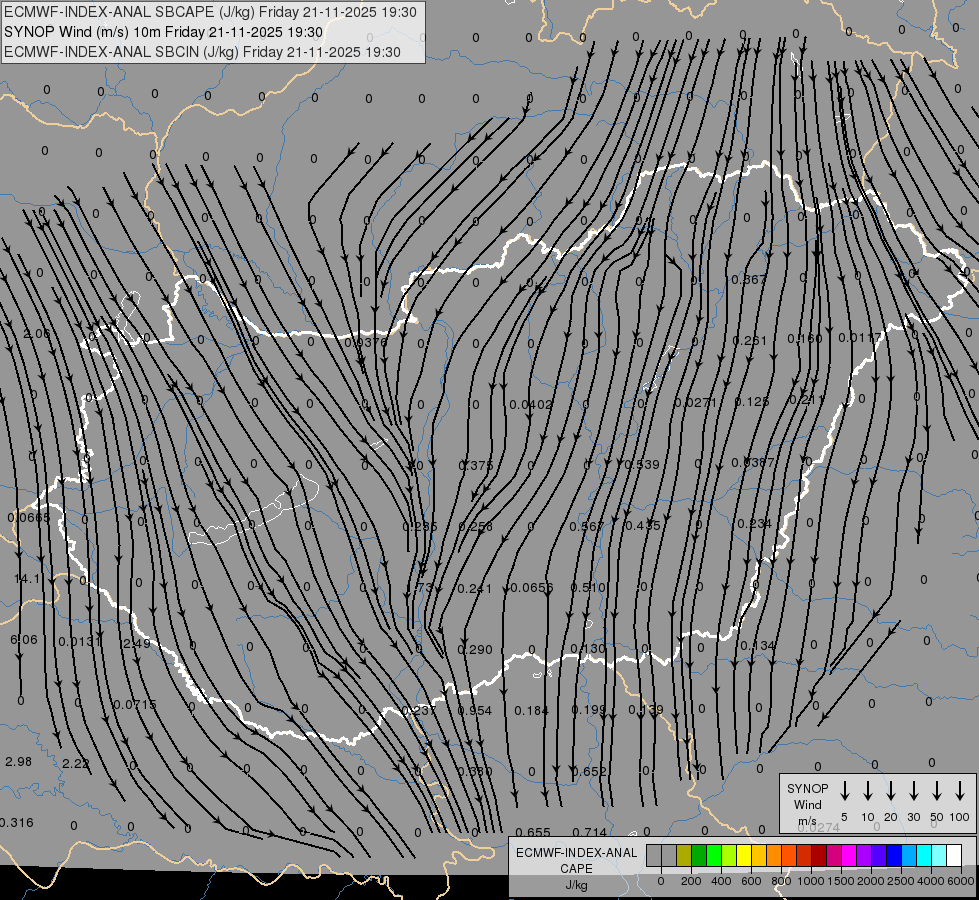This screenshot has width=979, height=900.
Task: Click the 'ECMWF-INDEX-ANAL CAPE' legend label
Action: 576,861
